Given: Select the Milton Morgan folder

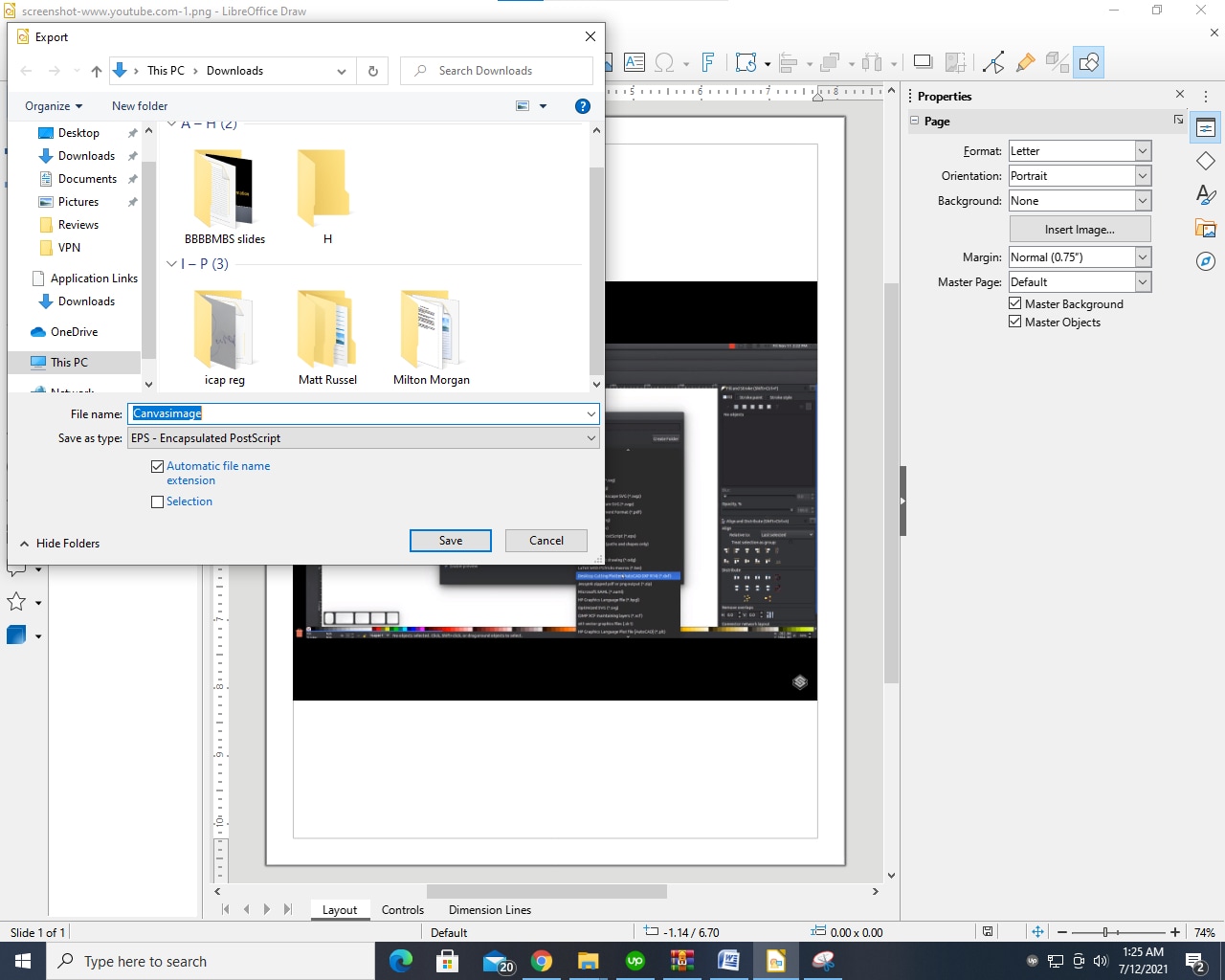Looking at the screenshot, I should [431, 337].
